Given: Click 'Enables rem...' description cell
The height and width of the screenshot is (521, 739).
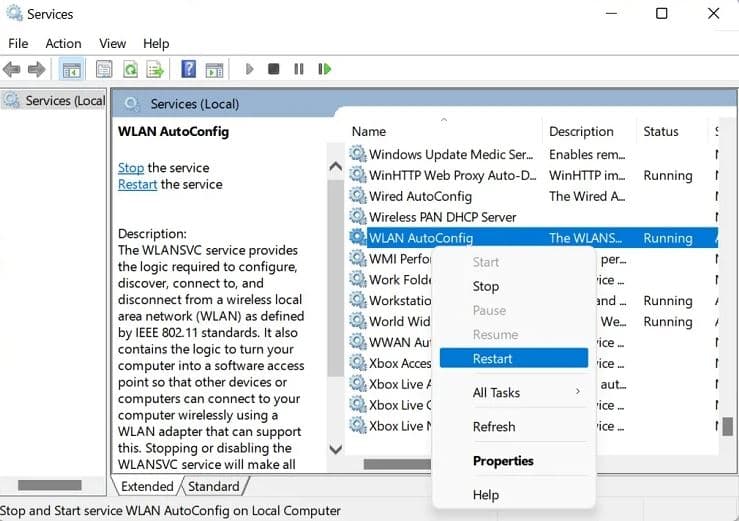Looking at the screenshot, I should (587, 154).
